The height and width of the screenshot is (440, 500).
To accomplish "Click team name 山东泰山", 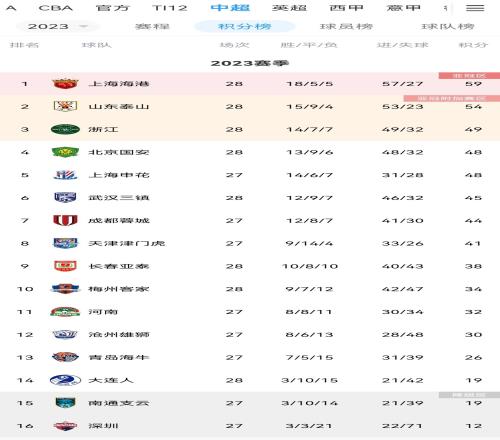I will [119, 106].
